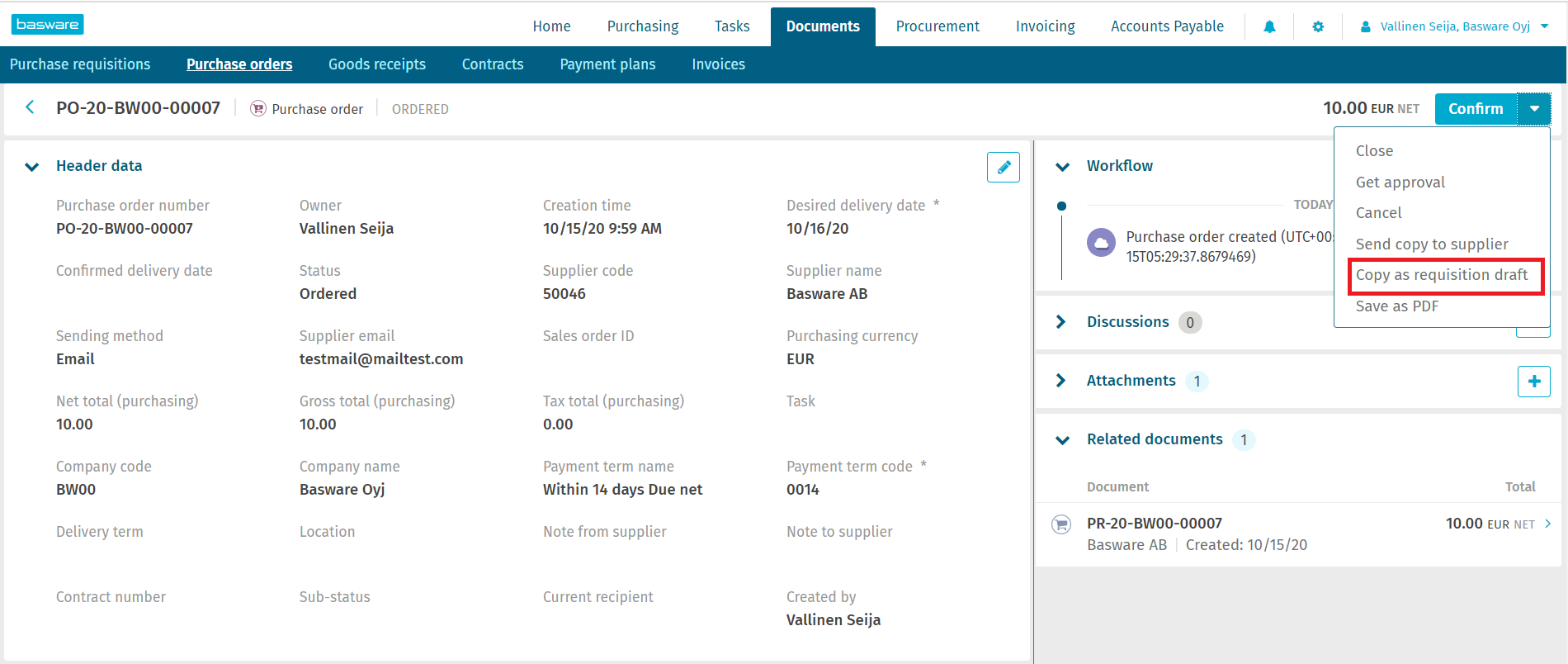1568x664 pixels.
Task: Click the Attachments count badge 1
Action: (1197, 382)
